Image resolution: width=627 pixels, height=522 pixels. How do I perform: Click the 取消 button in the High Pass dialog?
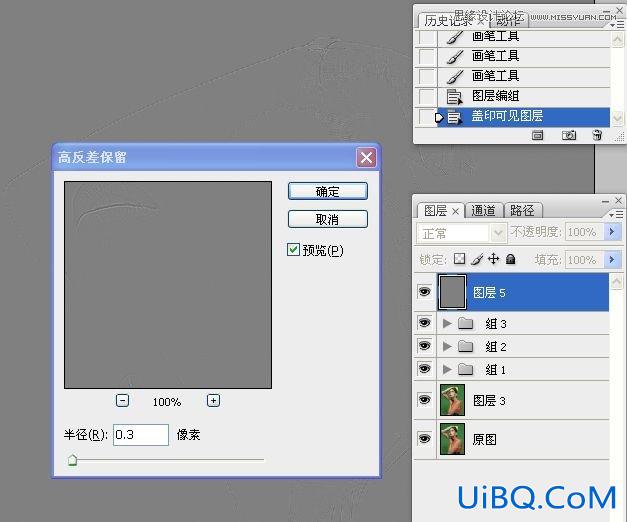pos(327,219)
